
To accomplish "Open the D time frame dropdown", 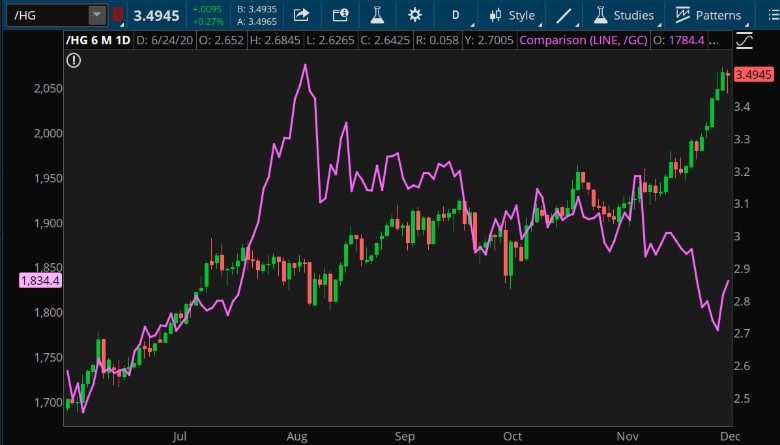I will coord(456,15).
